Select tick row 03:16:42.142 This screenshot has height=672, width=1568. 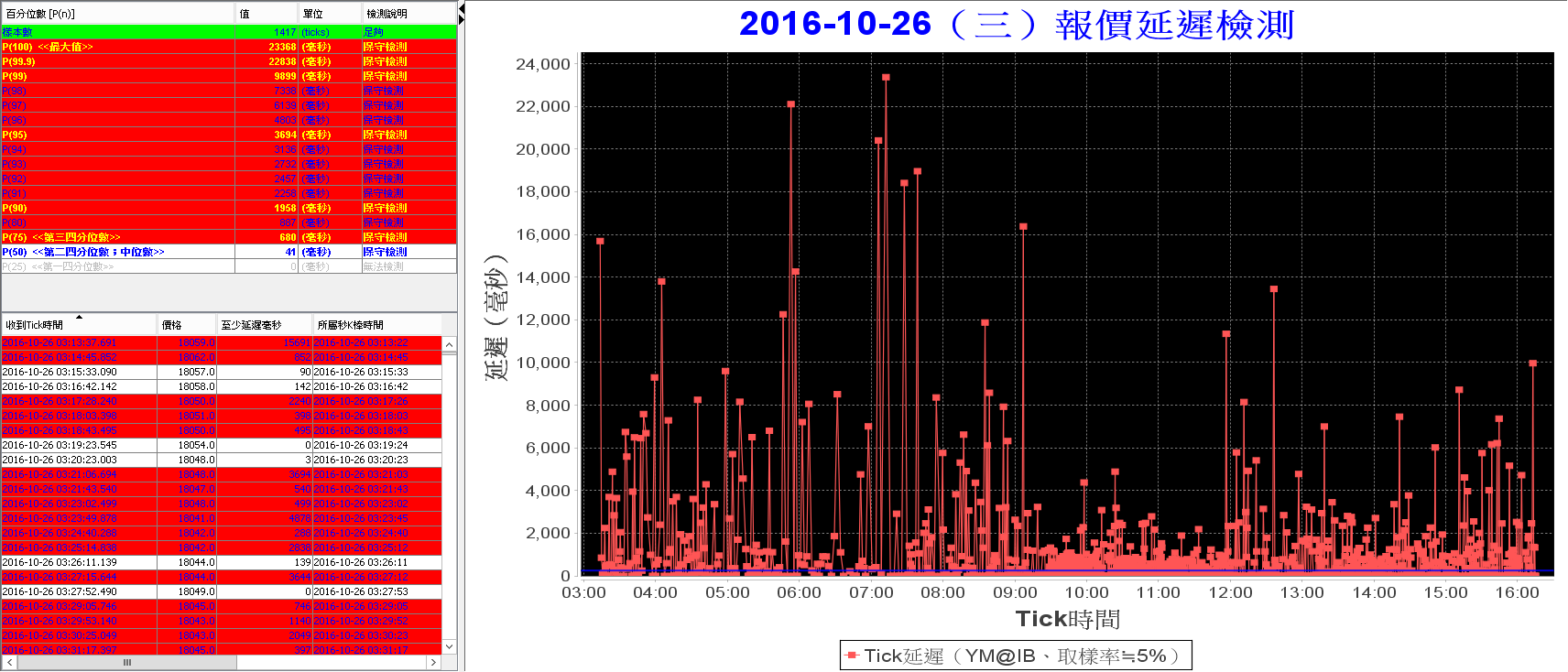click(222, 386)
